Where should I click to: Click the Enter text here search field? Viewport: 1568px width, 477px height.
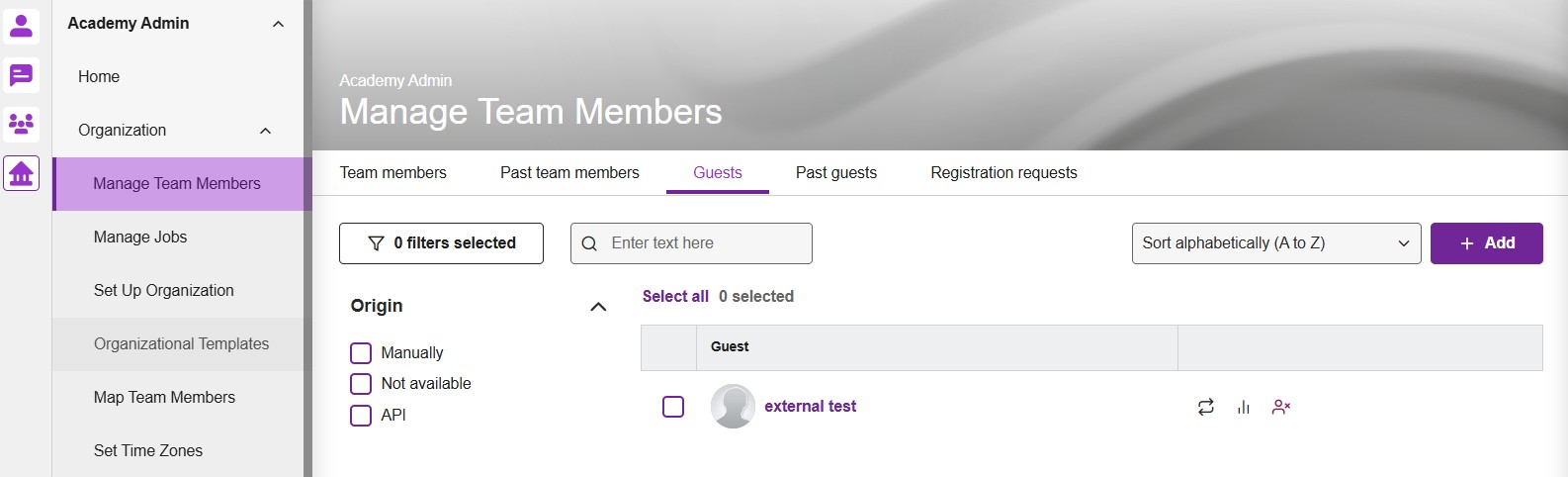[x=691, y=243]
